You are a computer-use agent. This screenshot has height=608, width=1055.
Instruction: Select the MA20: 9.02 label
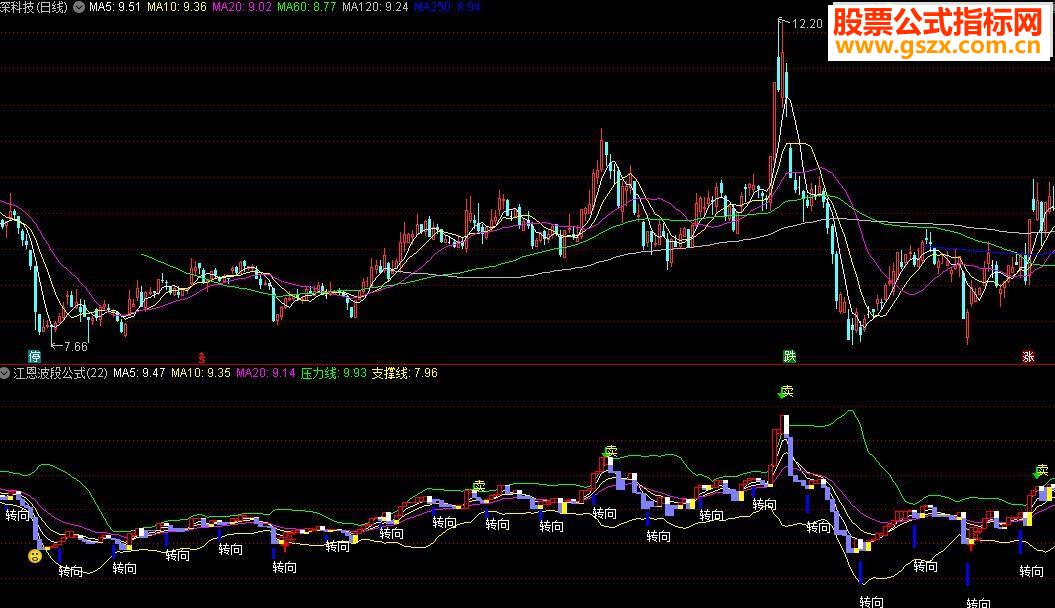tap(242, 7)
